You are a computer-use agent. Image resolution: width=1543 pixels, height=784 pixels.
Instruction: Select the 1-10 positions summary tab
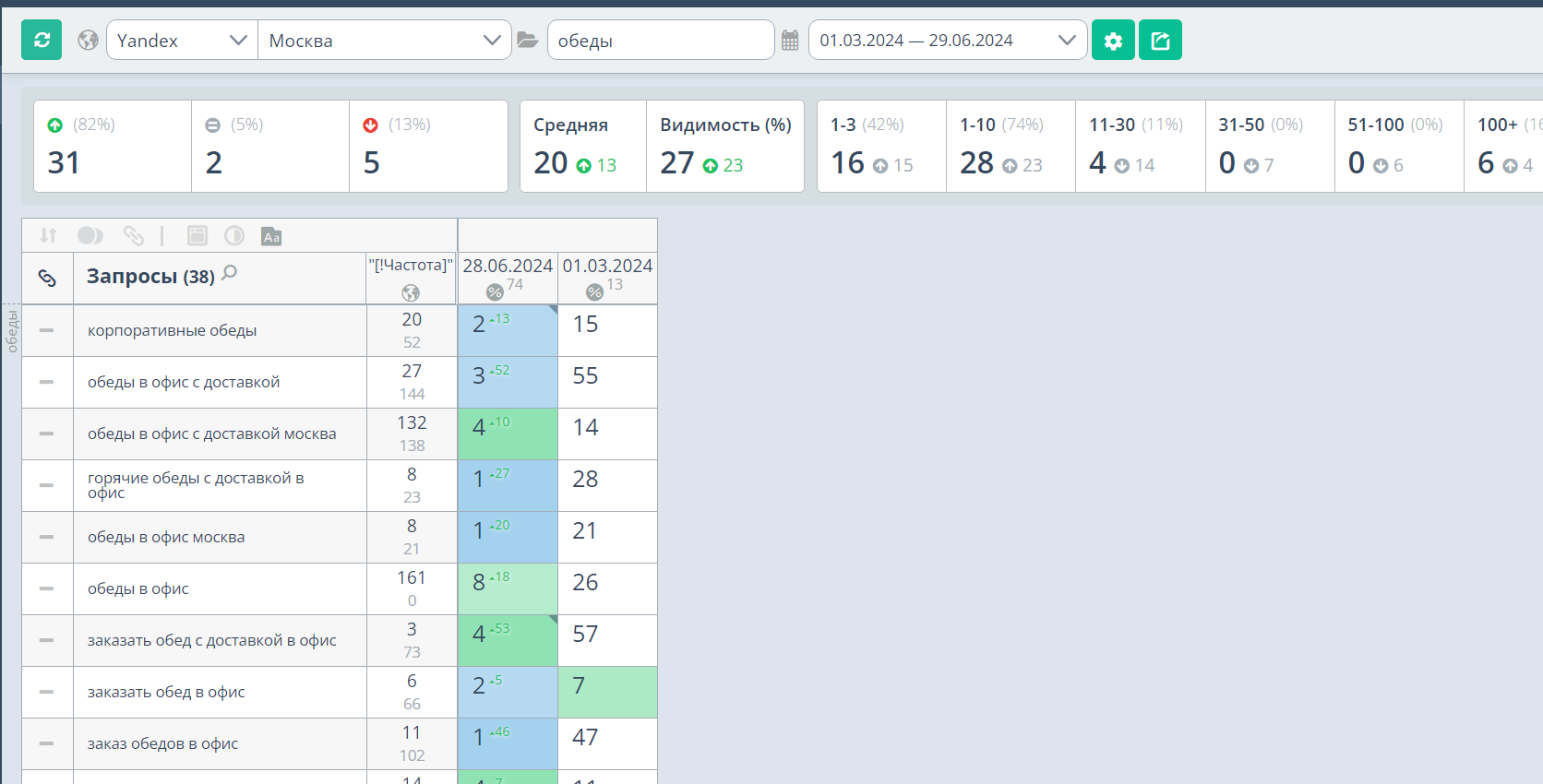coord(1011,147)
